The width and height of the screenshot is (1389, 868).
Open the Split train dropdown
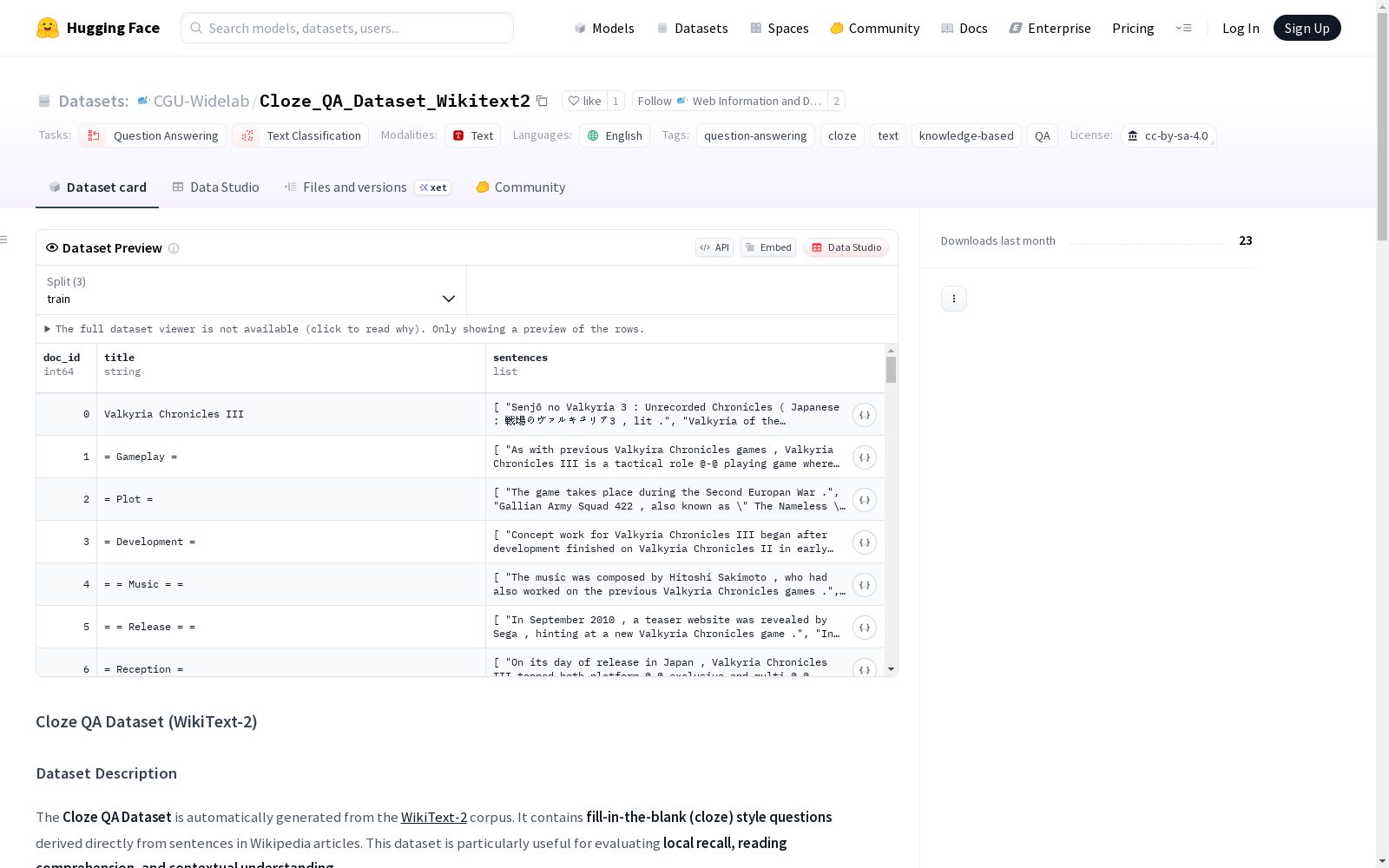[252, 290]
